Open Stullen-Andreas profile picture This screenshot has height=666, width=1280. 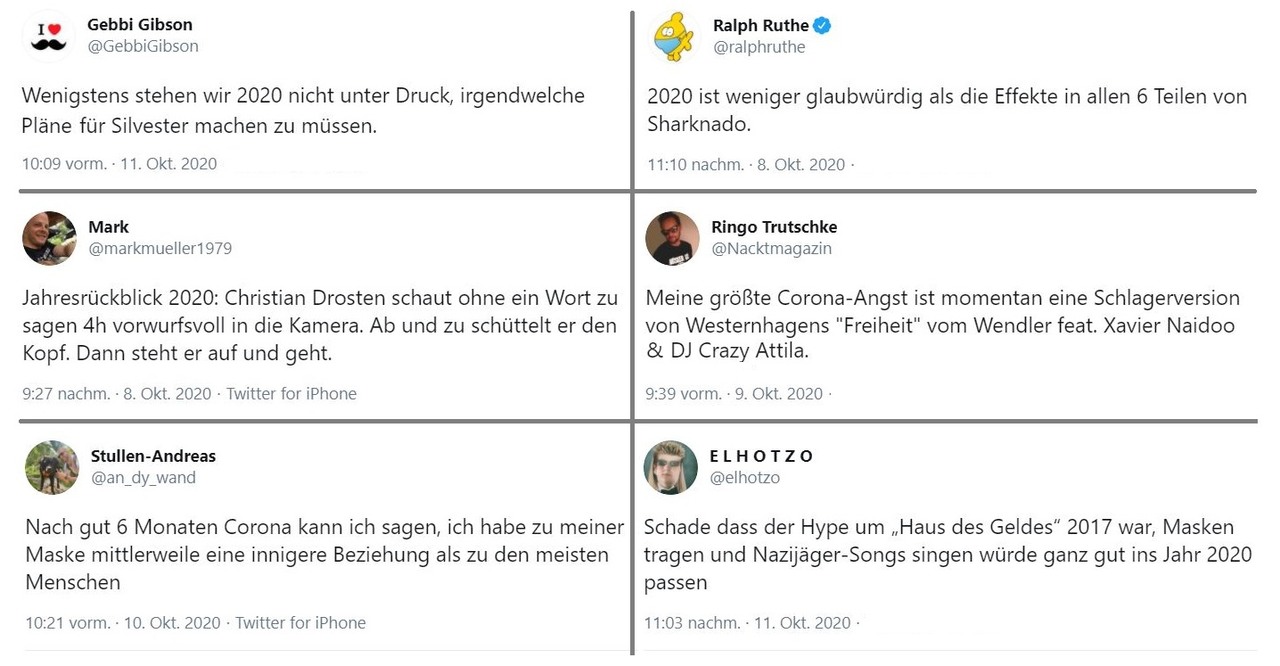[x=52, y=467]
